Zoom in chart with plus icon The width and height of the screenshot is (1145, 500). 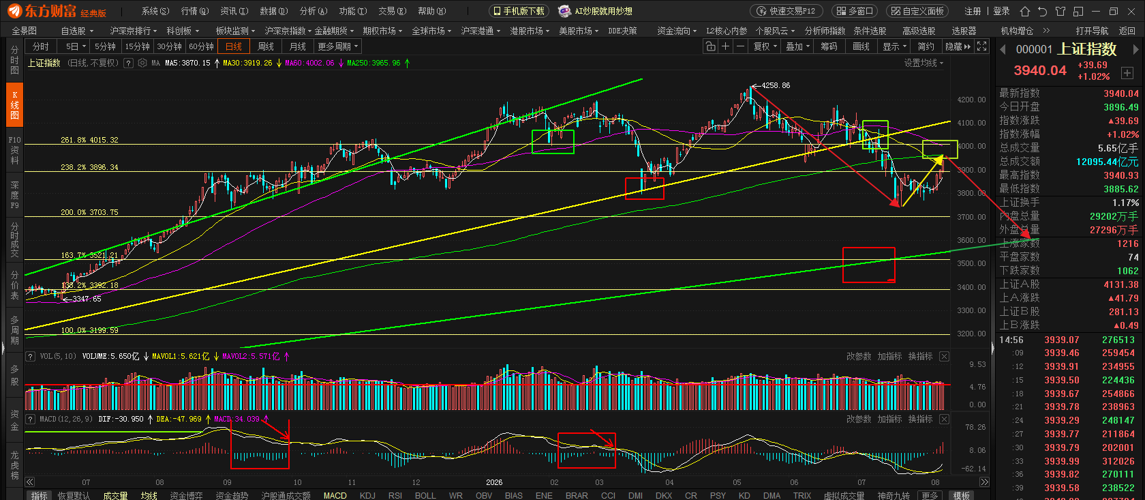tap(725, 46)
